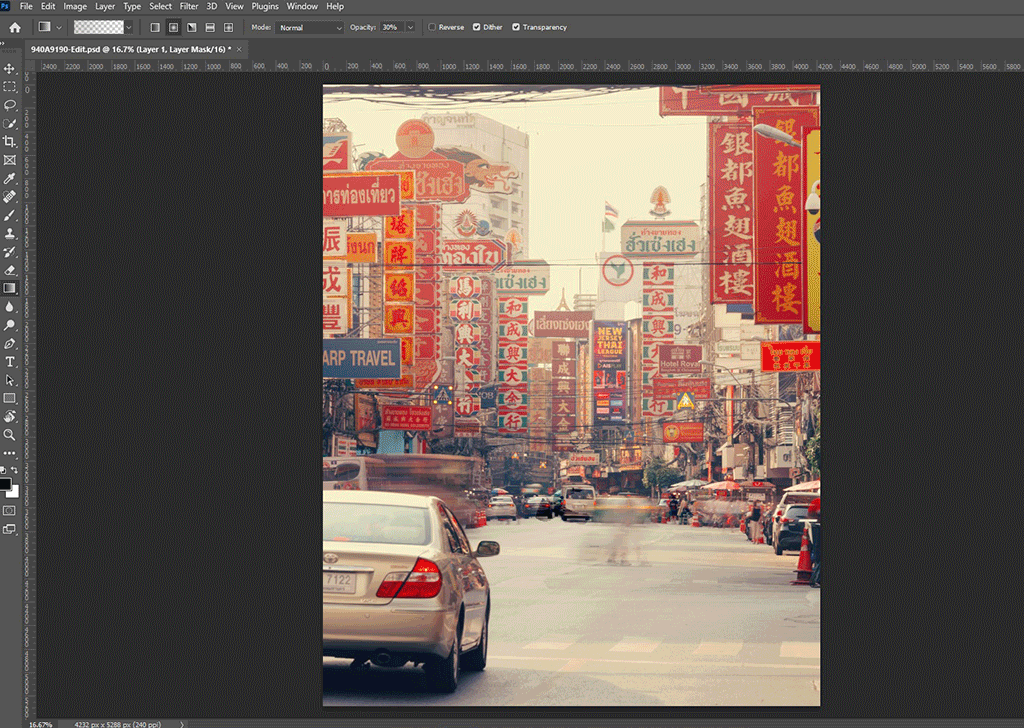Select the Crop tool

[x=10, y=142]
